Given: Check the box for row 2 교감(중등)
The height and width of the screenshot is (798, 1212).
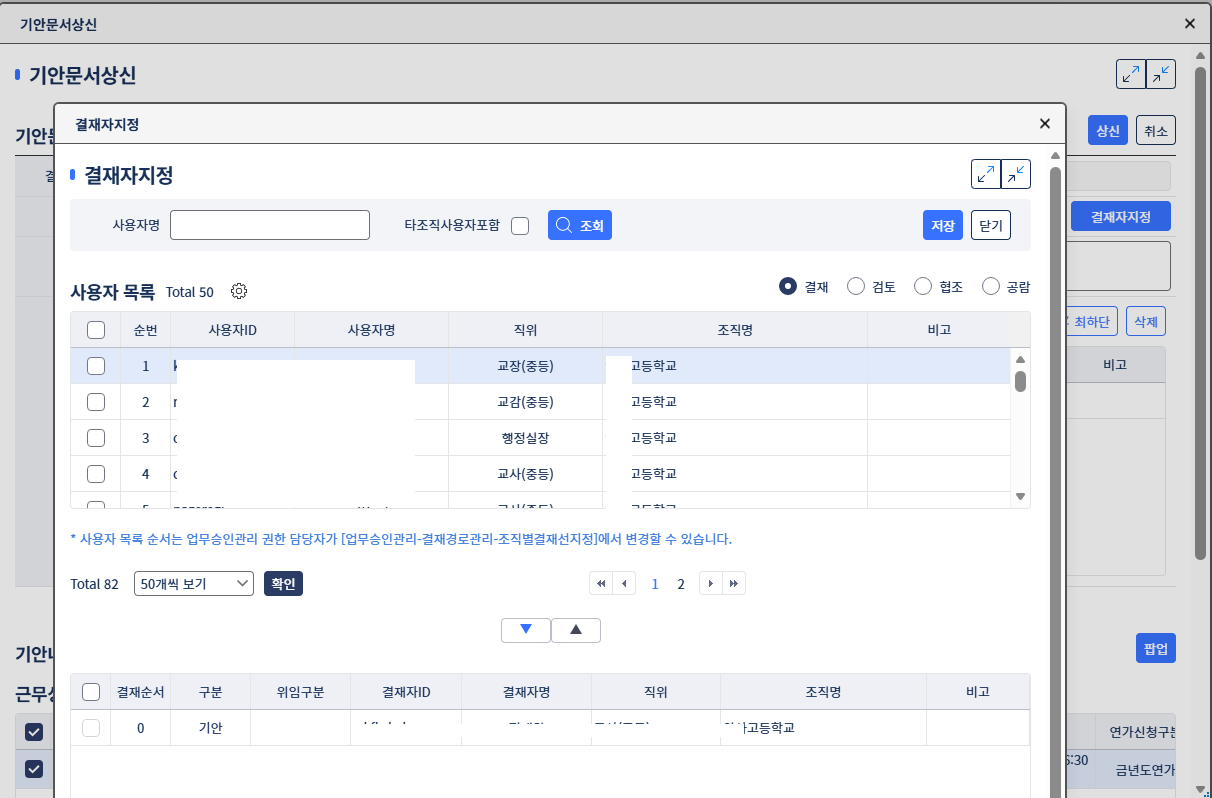Looking at the screenshot, I should pyautogui.click(x=96, y=402).
